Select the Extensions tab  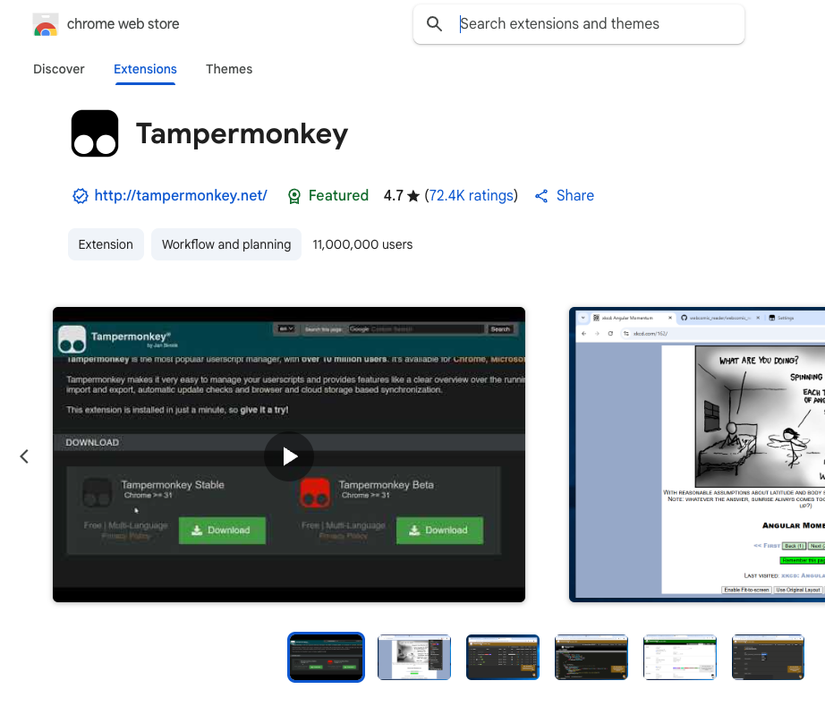[x=145, y=69]
